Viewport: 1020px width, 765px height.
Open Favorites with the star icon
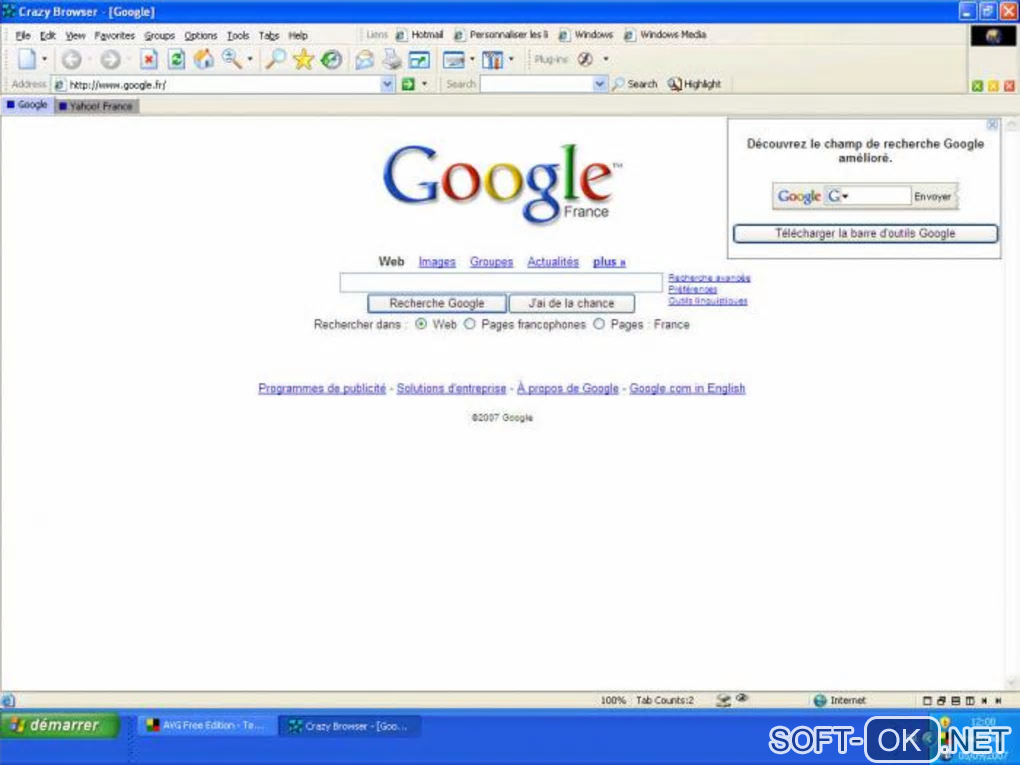303,59
